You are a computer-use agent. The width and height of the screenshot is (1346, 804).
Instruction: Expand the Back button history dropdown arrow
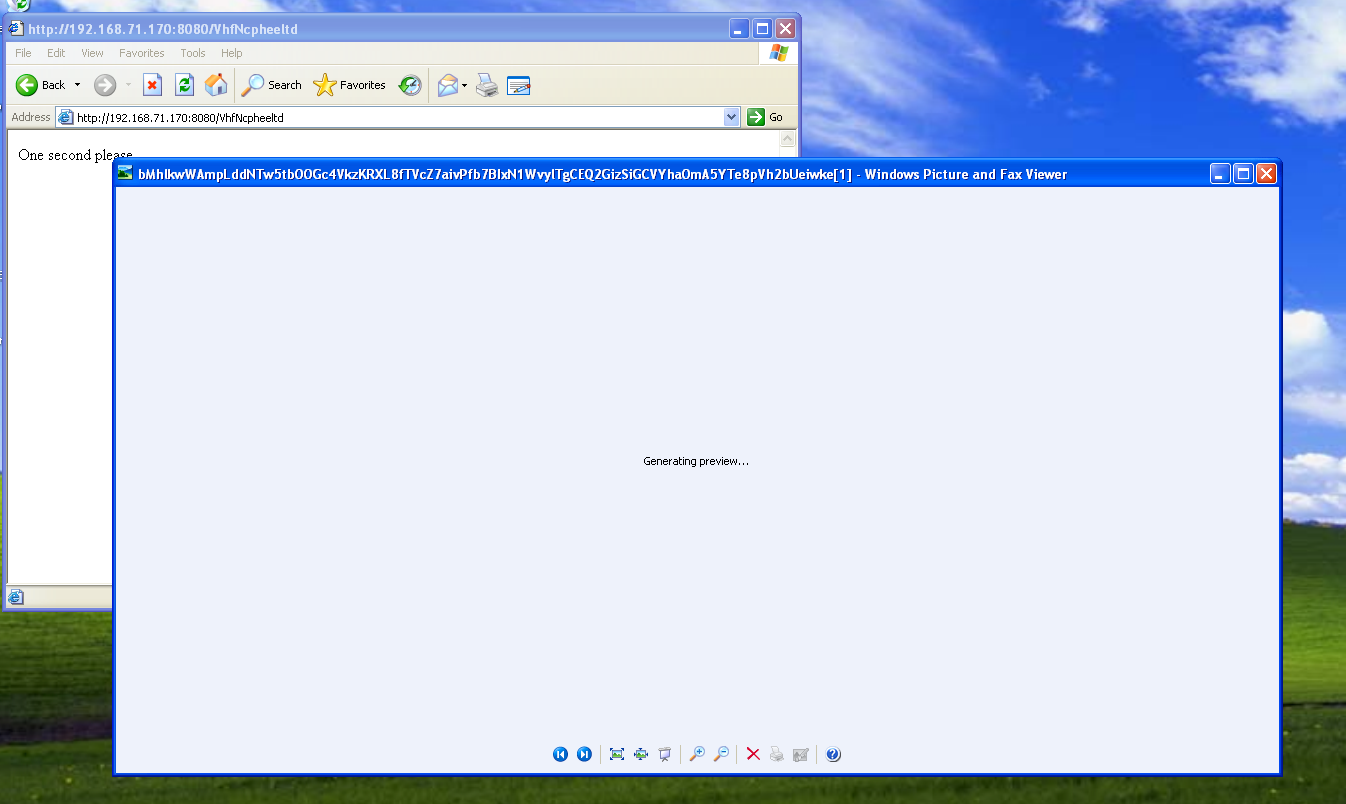[x=77, y=85]
